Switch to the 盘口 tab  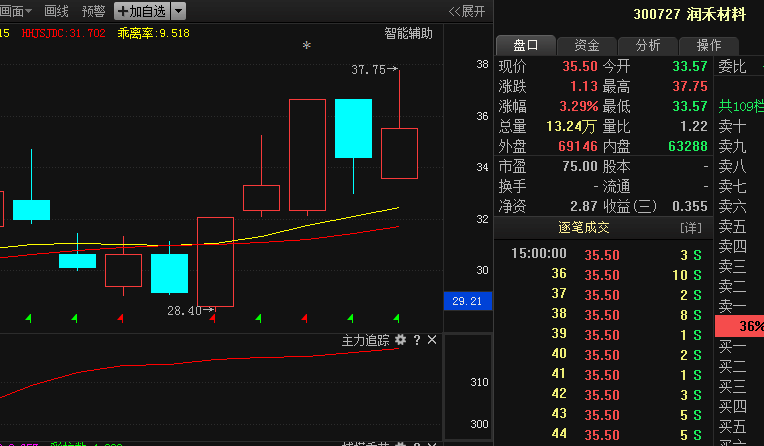click(x=526, y=45)
